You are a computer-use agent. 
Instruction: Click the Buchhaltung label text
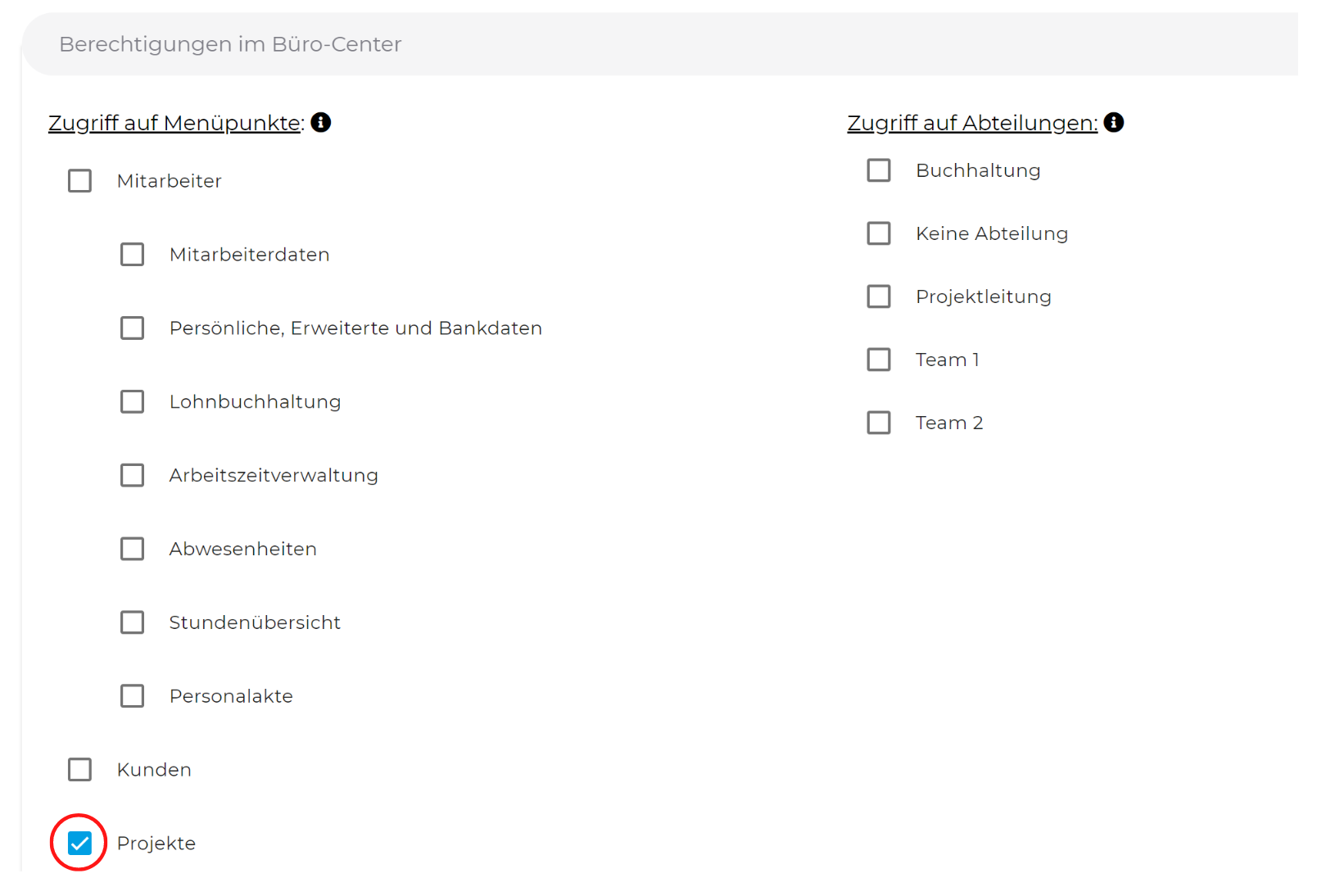pos(978,170)
